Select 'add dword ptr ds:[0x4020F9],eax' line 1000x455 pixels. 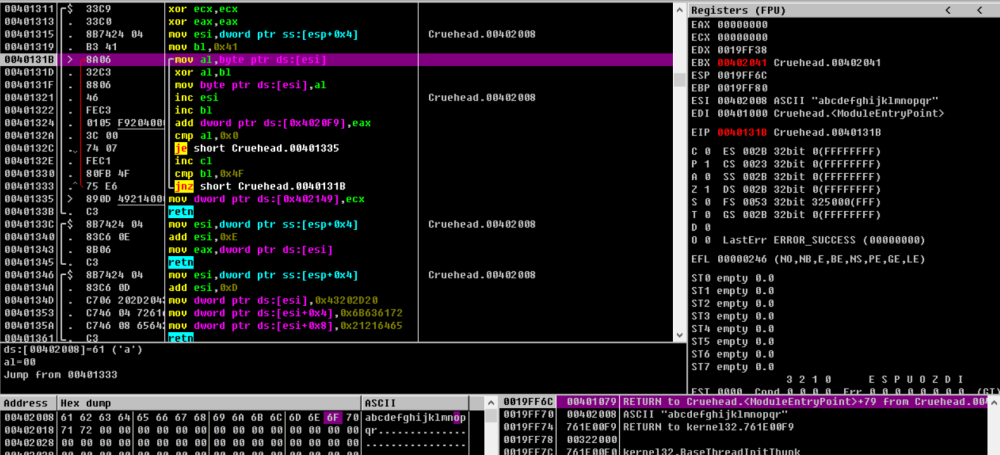337,123
